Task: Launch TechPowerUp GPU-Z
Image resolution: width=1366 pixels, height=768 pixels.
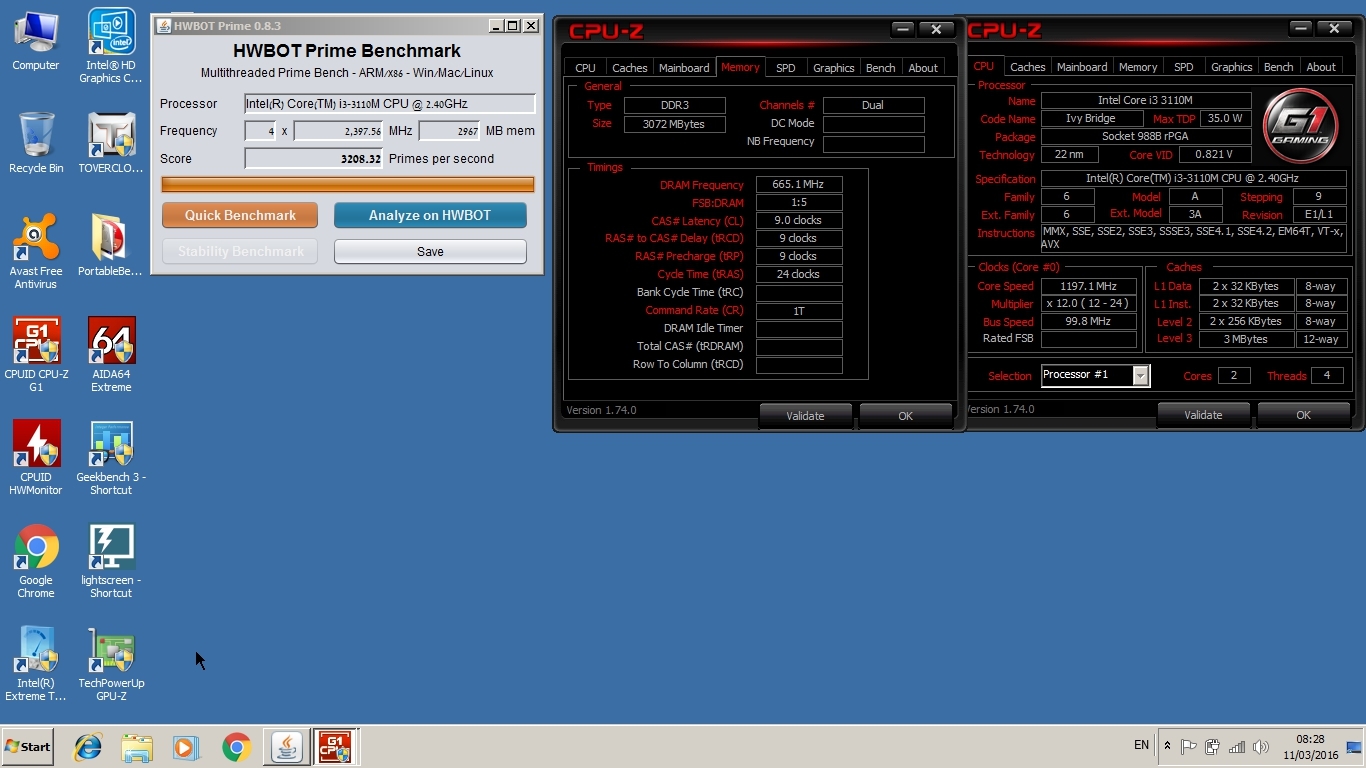Action: pyautogui.click(x=111, y=664)
